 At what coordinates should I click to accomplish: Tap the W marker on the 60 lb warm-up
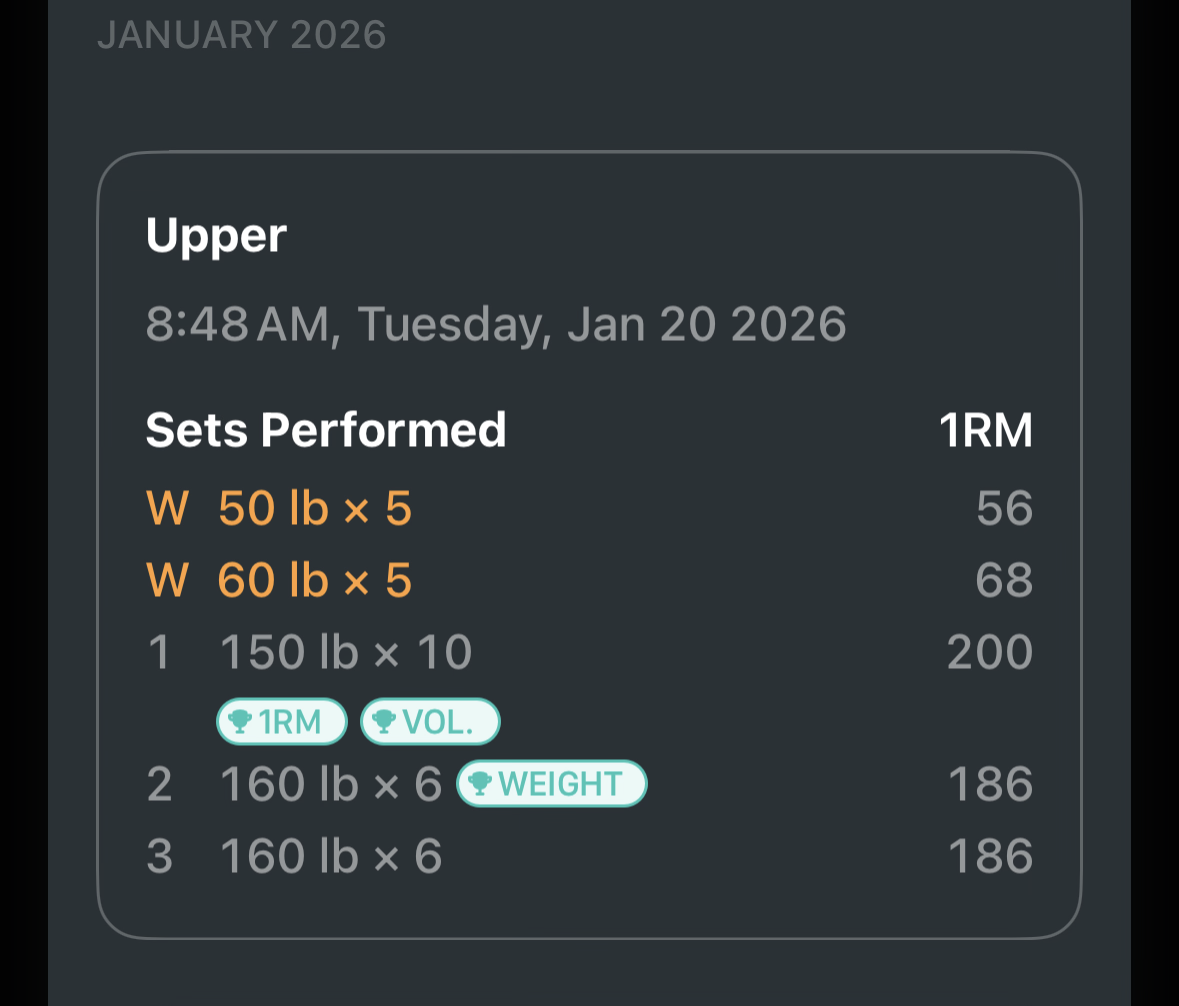coord(166,578)
